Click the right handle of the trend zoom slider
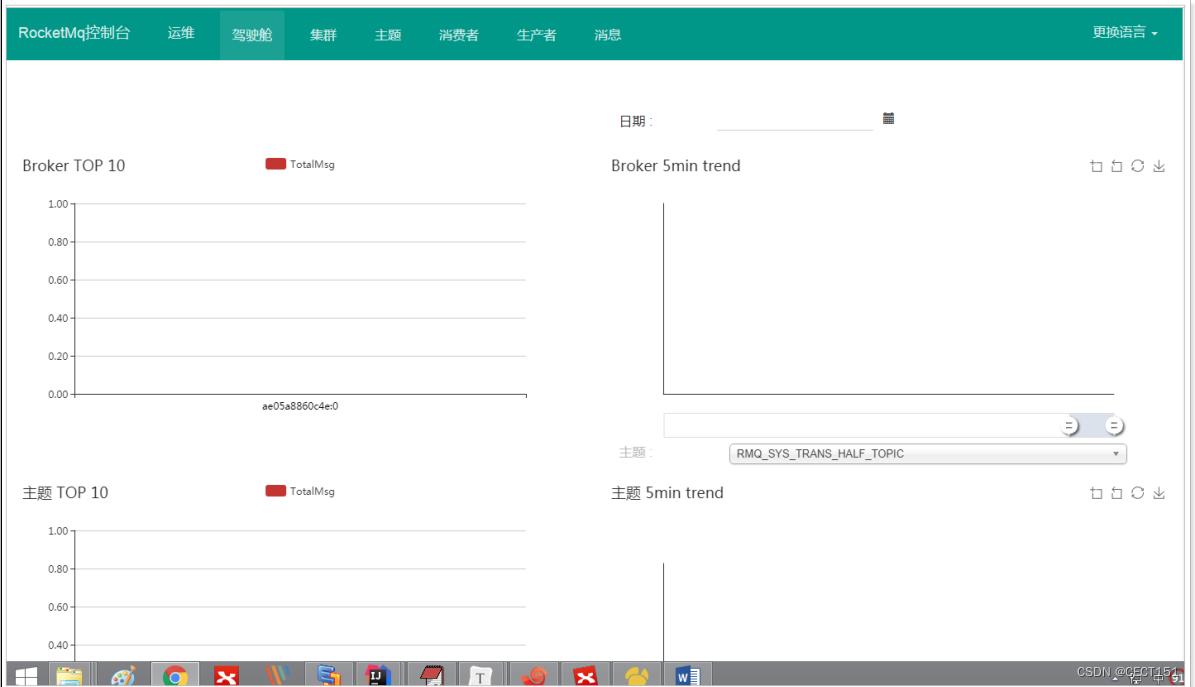This screenshot has width=1195, height=687. pos(1114,426)
